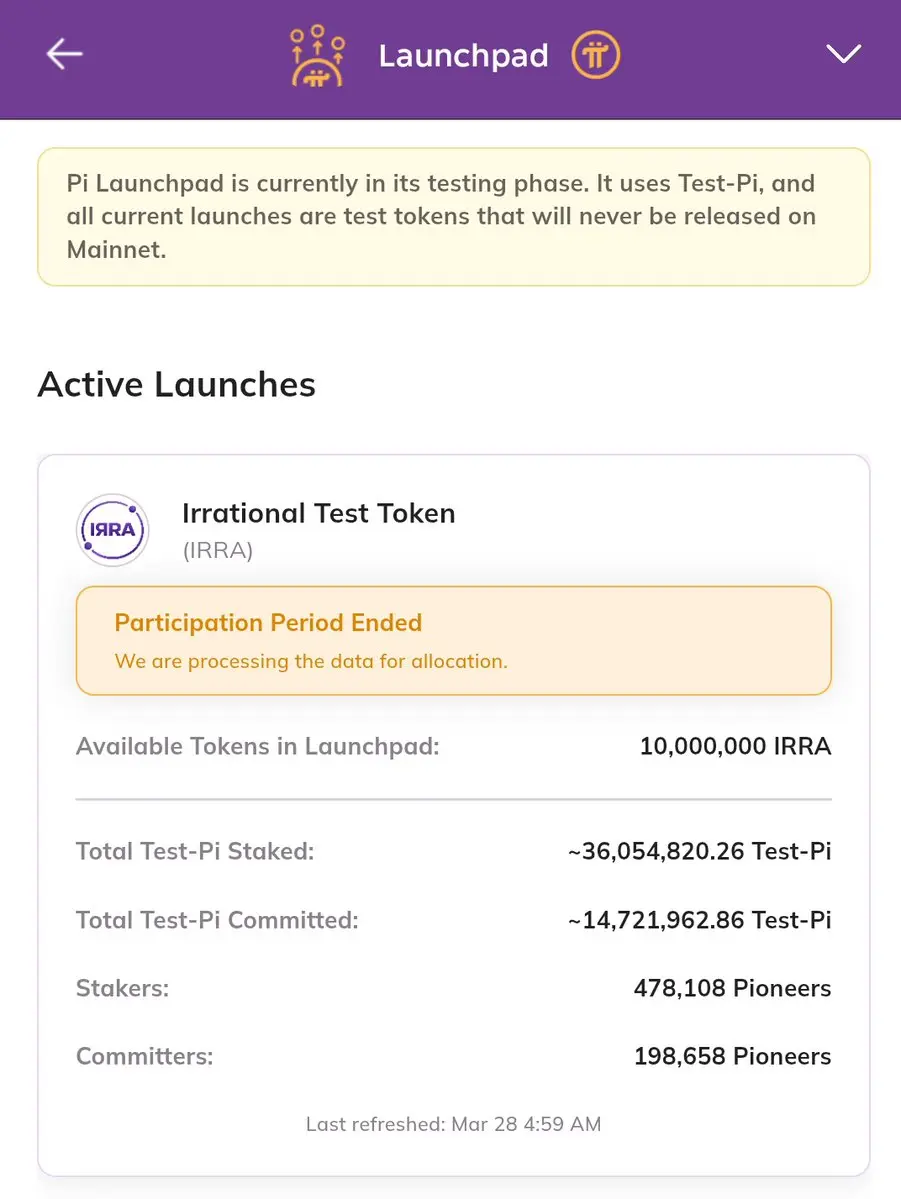Click the (IRRA) ticker symbol text
Image resolution: width=901 pixels, height=1199 pixels.
[217, 551]
